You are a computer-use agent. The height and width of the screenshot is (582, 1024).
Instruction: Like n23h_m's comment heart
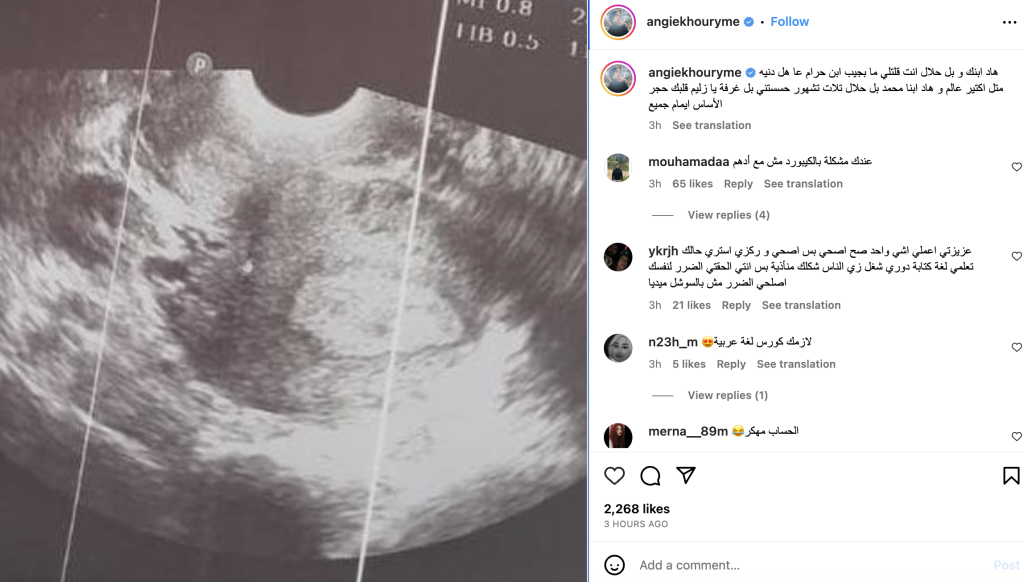(1016, 347)
